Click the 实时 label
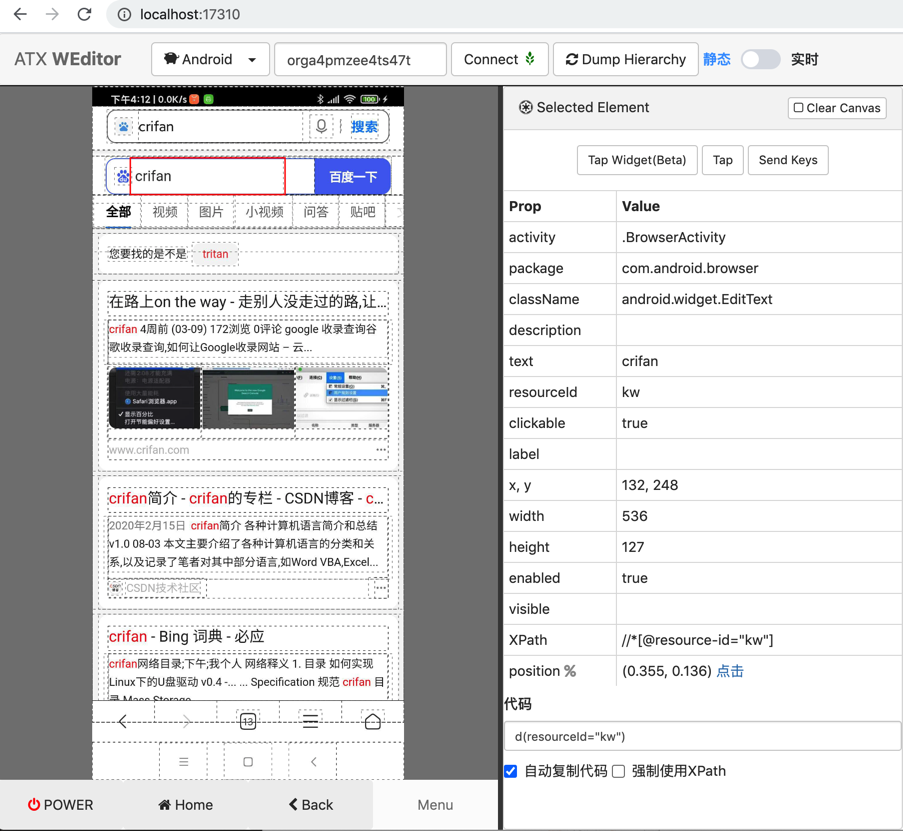This screenshot has height=831, width=903. (x=805, y=59)
